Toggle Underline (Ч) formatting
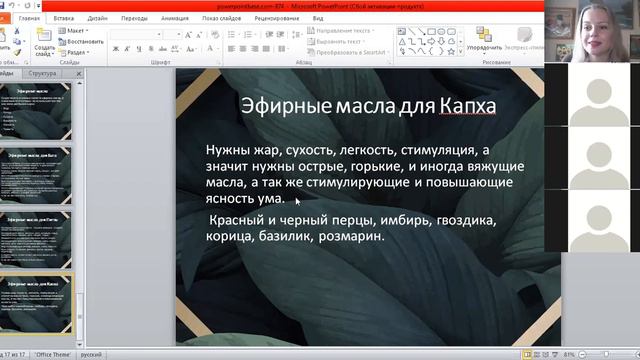This screenshot has width=640, height=360. coord(139,49)
